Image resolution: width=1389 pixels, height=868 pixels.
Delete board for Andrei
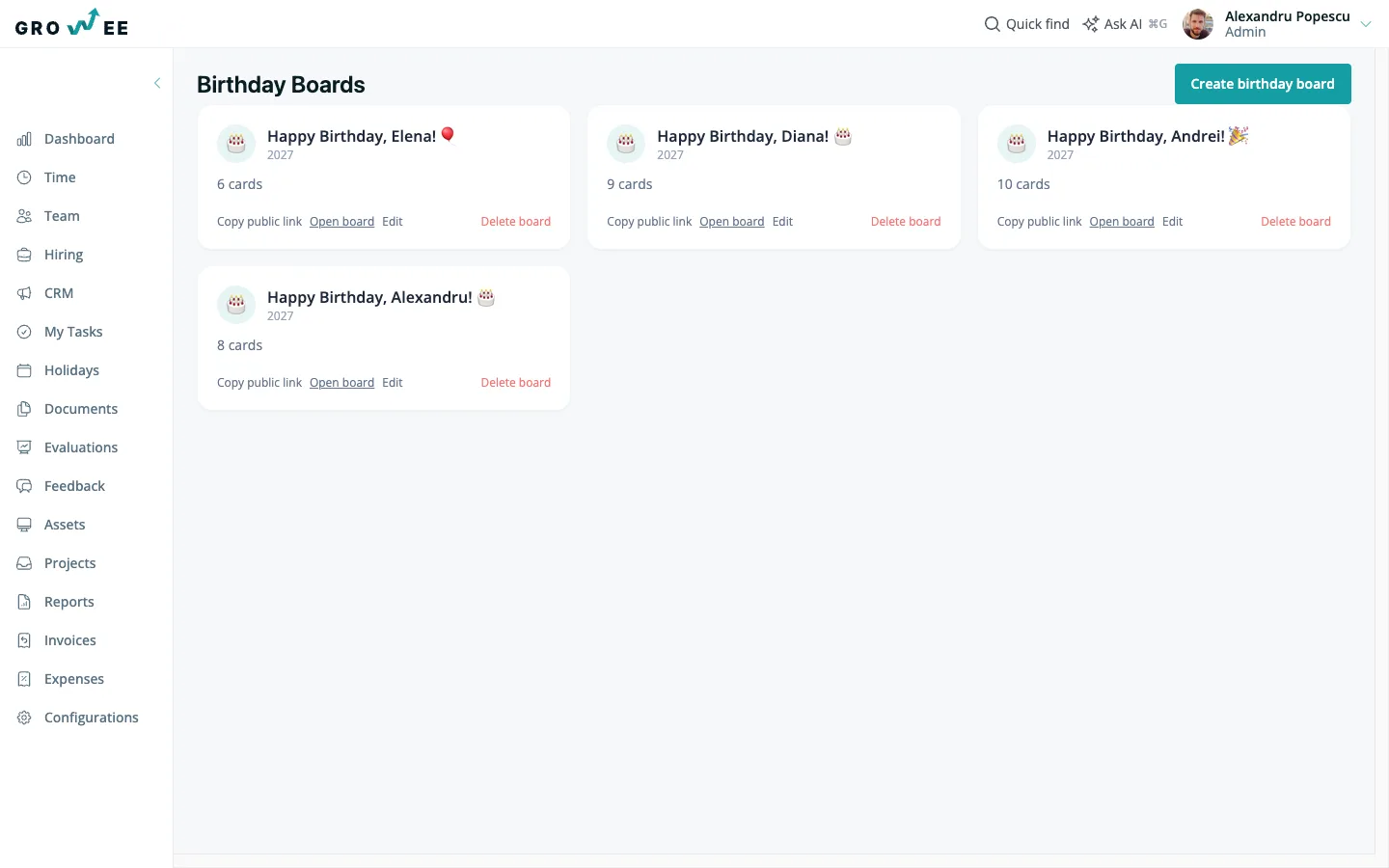pyautogui.click(x=1295, y=222)
